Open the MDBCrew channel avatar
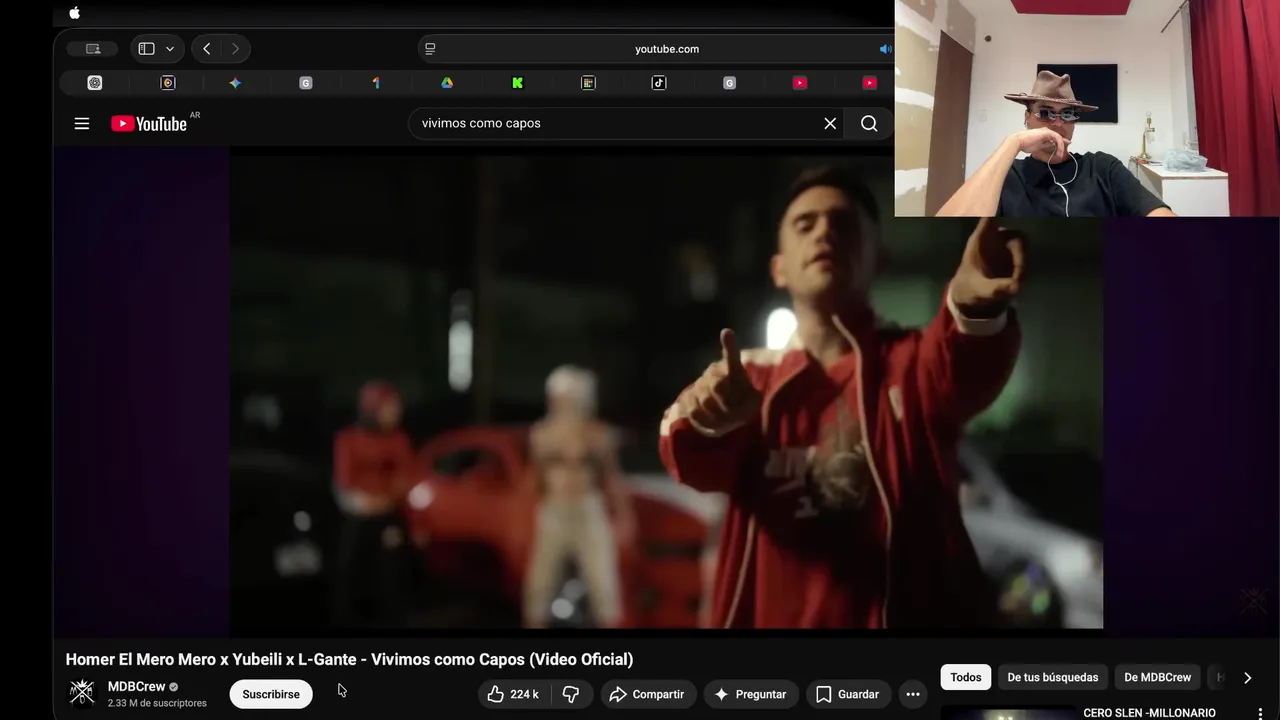This screenshot has width=1280, height=720. pyautogui.click(x=81, y=693)
